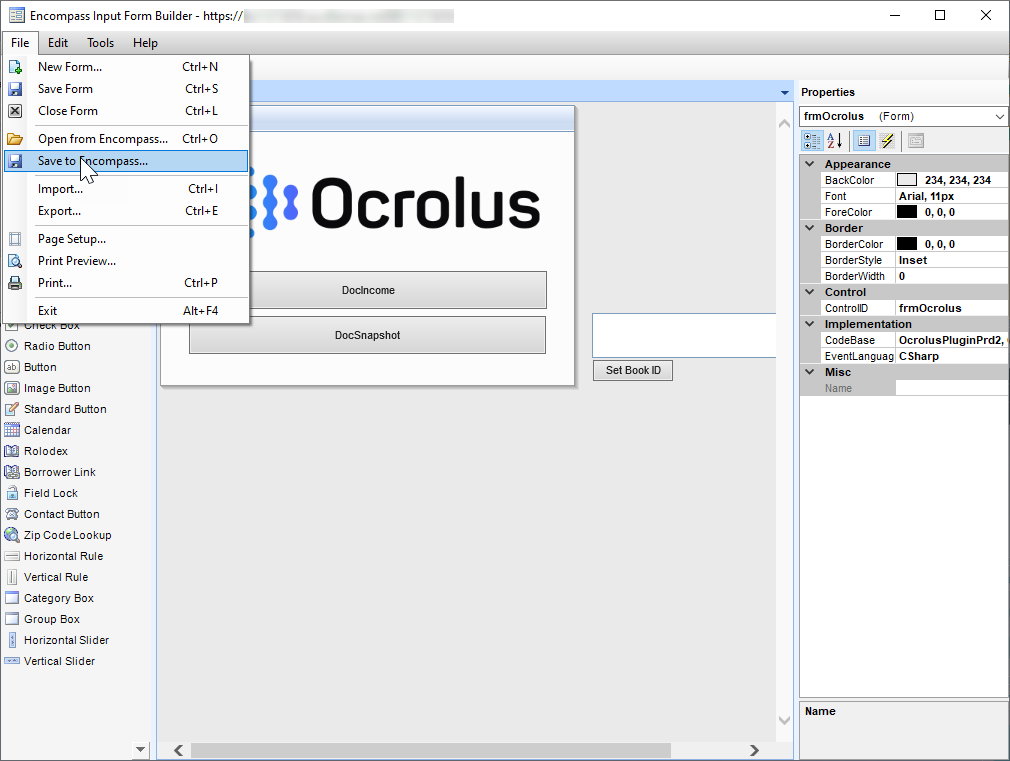Viewport: 1010px width, 761px height.
Task: Collapse the Implementation property category
Action: (810, 323)
